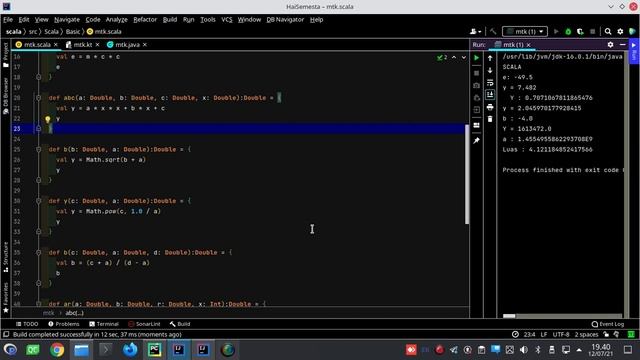Click the Dump Threads camera icon
This screenshot has height=360, width=640.
pos(476,85)
